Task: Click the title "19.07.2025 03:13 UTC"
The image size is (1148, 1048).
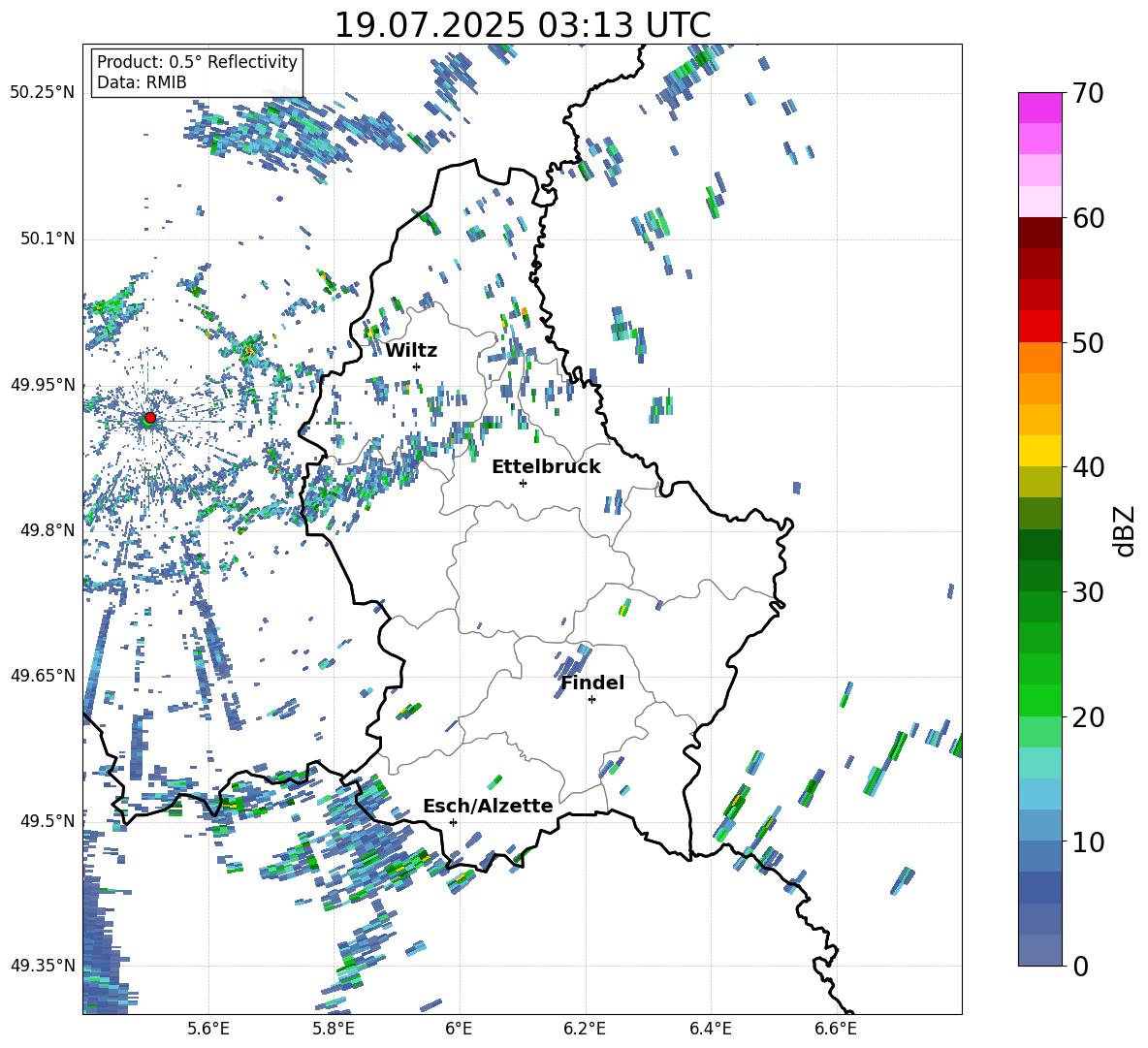Action: tap(522, 25)
